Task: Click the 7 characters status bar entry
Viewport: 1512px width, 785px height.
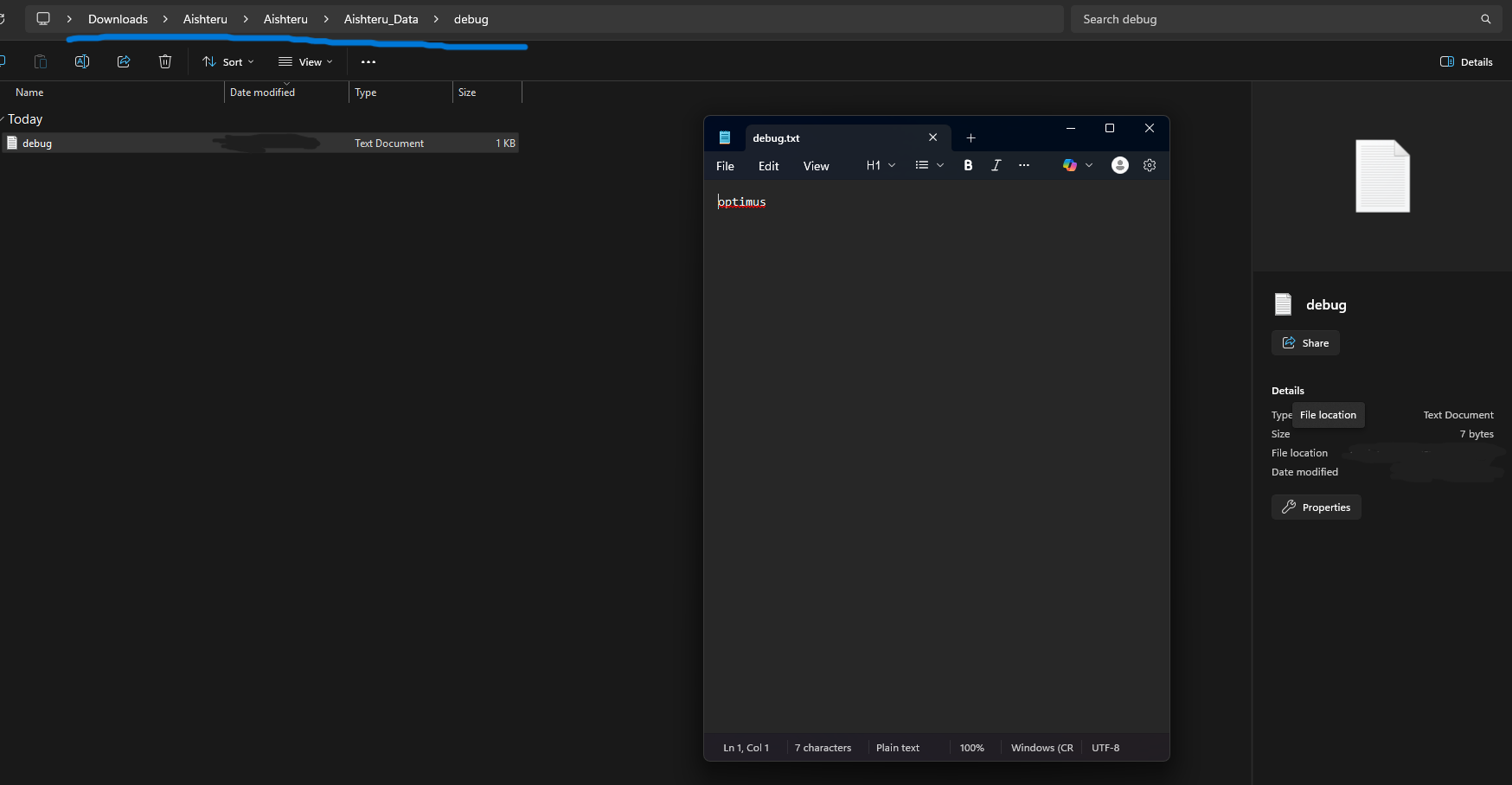Action: (x=823, y=748)
